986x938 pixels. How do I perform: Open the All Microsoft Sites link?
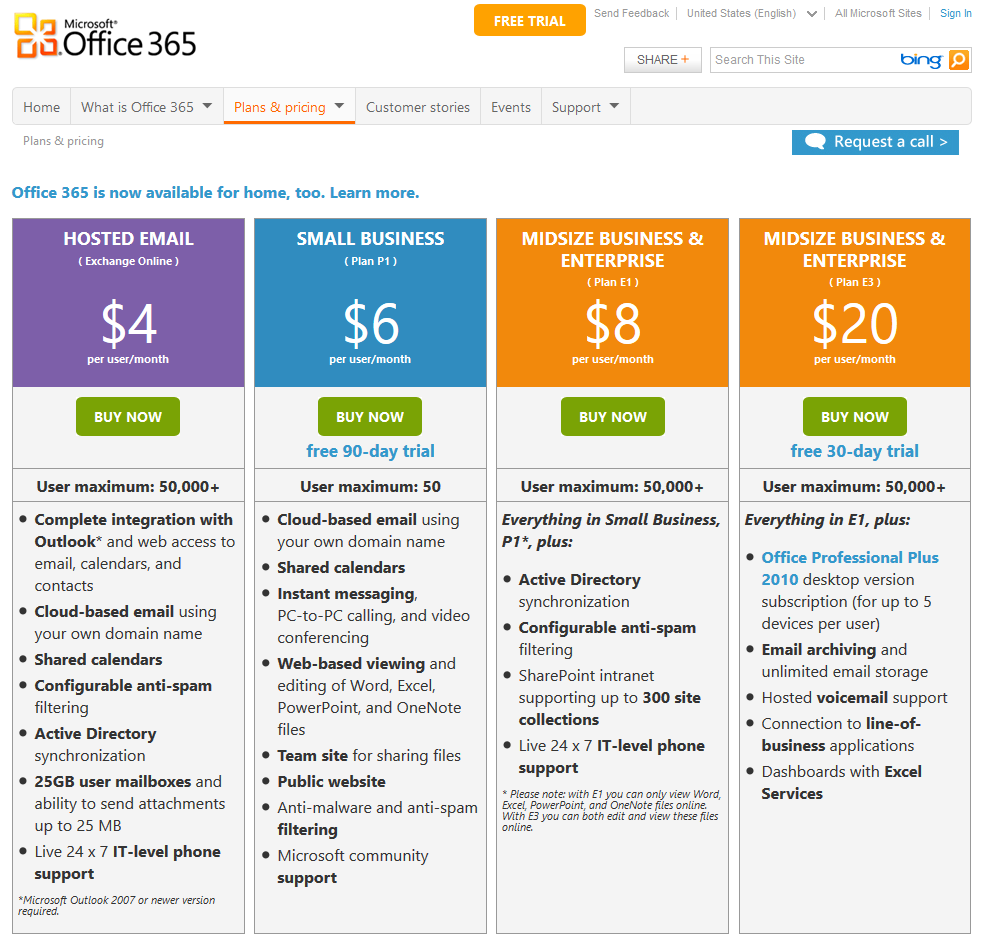point(878,13)
